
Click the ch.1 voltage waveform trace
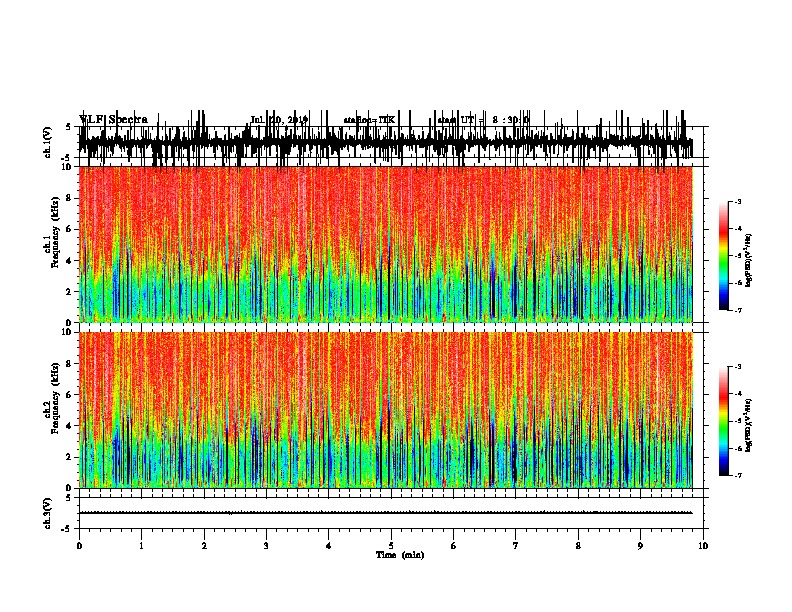pyautogui.click(x=386, y=142)
